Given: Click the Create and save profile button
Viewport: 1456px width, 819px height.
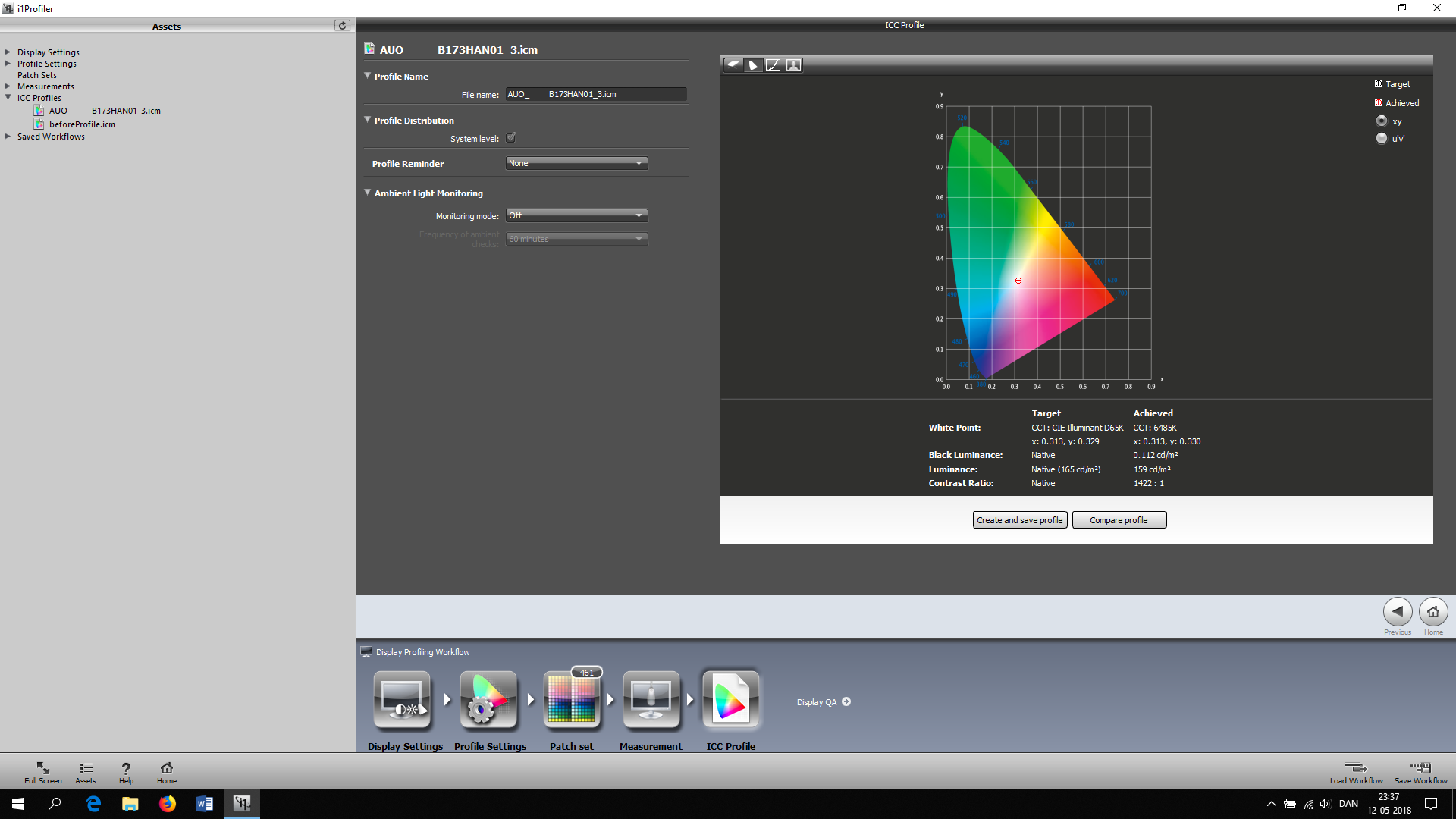Looking at the screenshot, I should coord(1019,520).
